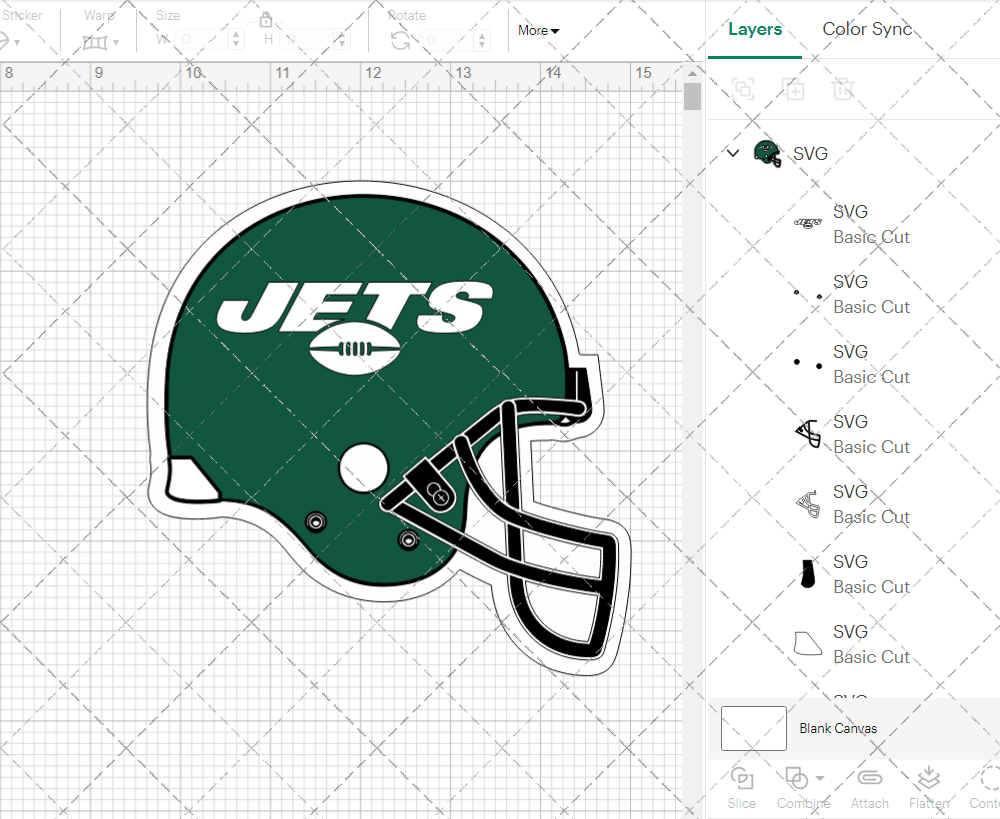
Task: Click the 'Blank Canvas' label
Action: click(x=838, y=728)
